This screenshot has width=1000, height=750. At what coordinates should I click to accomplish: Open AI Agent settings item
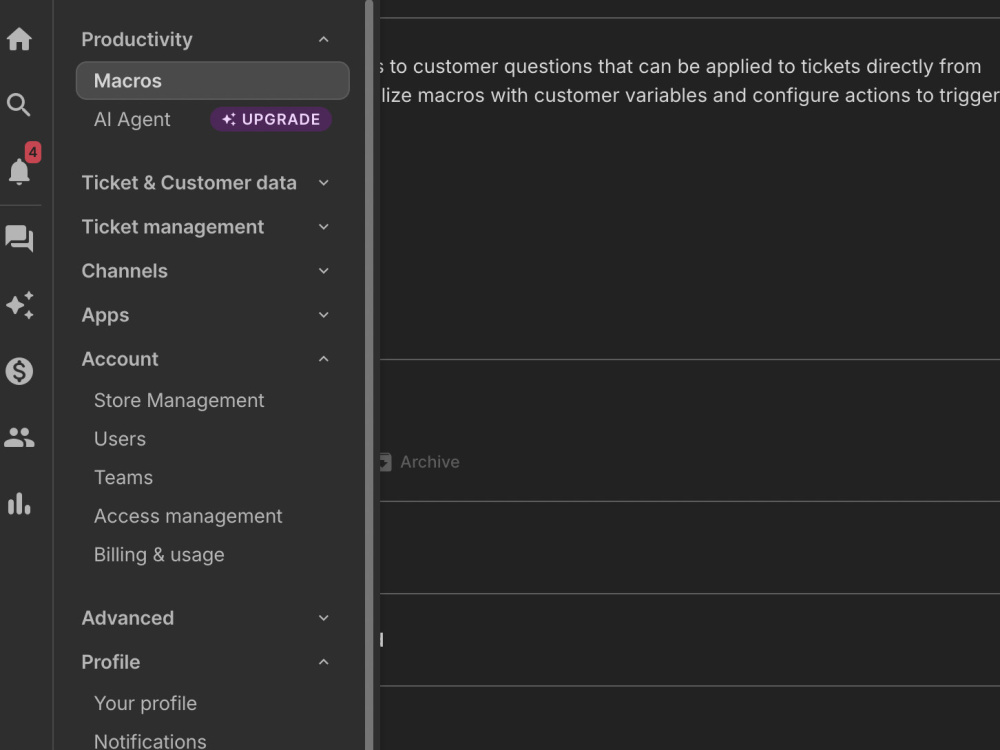(x=132, y=119)
